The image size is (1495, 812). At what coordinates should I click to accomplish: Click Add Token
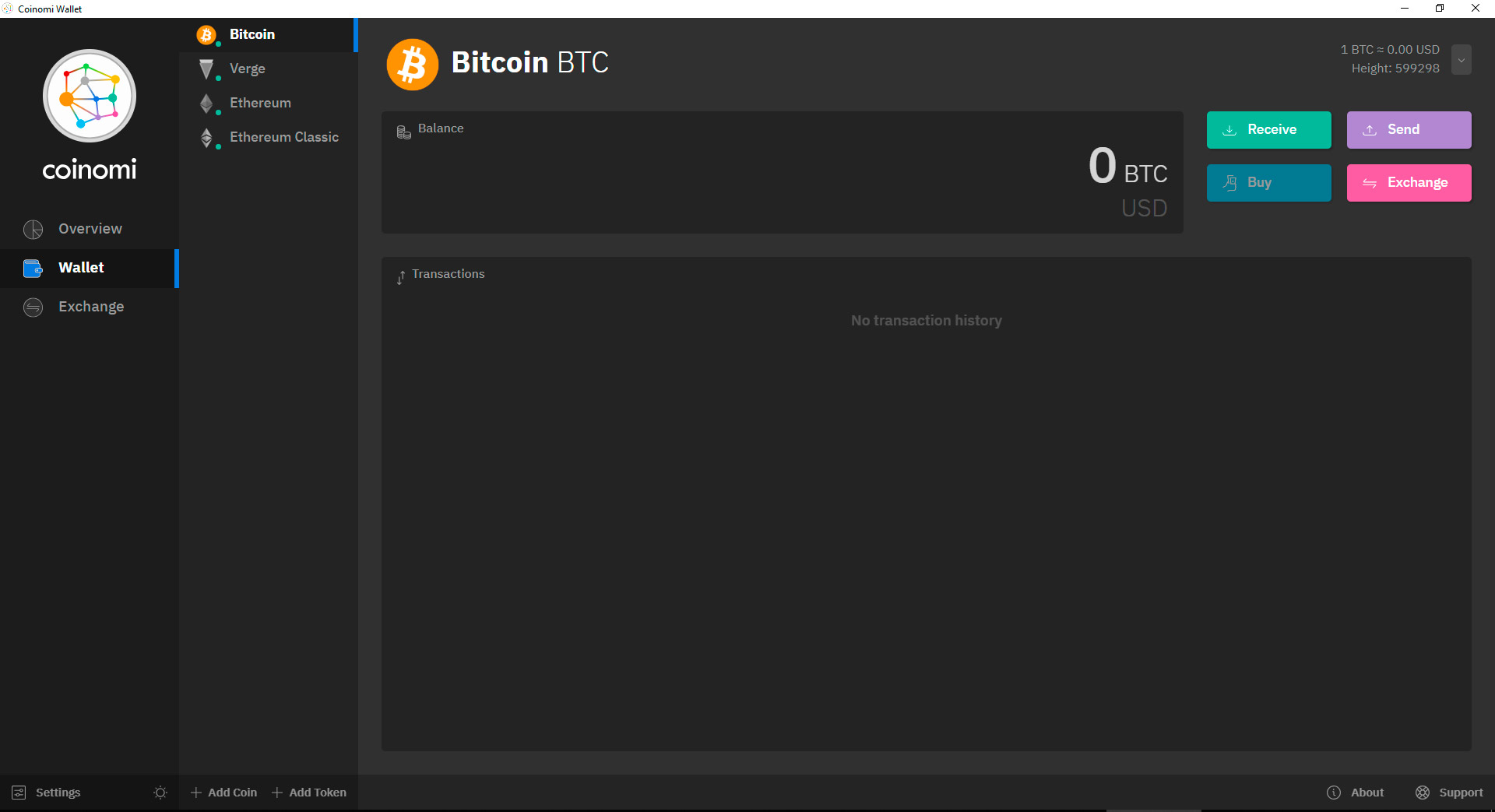pyautogui.click(x=309, y=793)
